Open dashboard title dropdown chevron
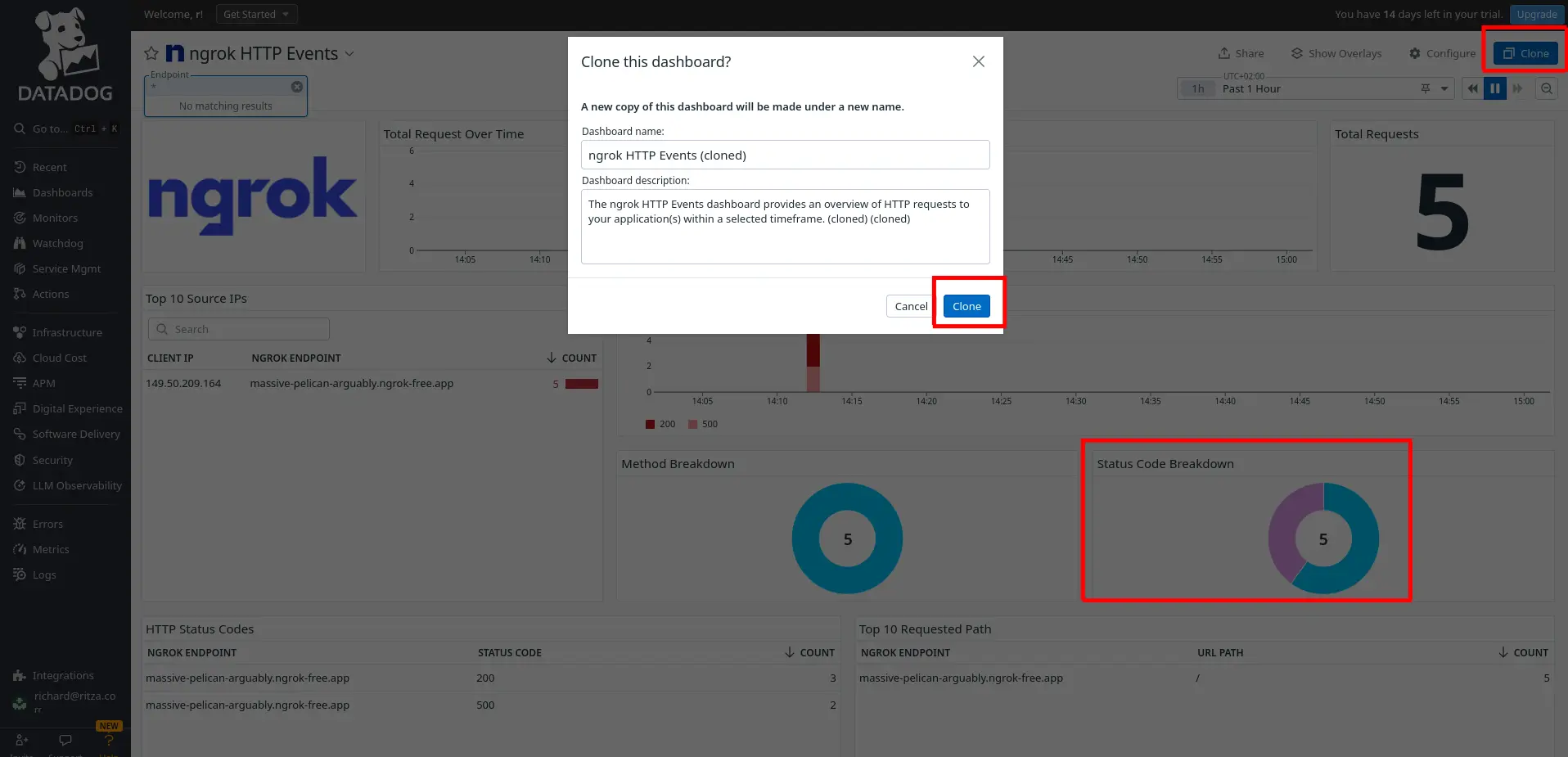 coord(349,54)
